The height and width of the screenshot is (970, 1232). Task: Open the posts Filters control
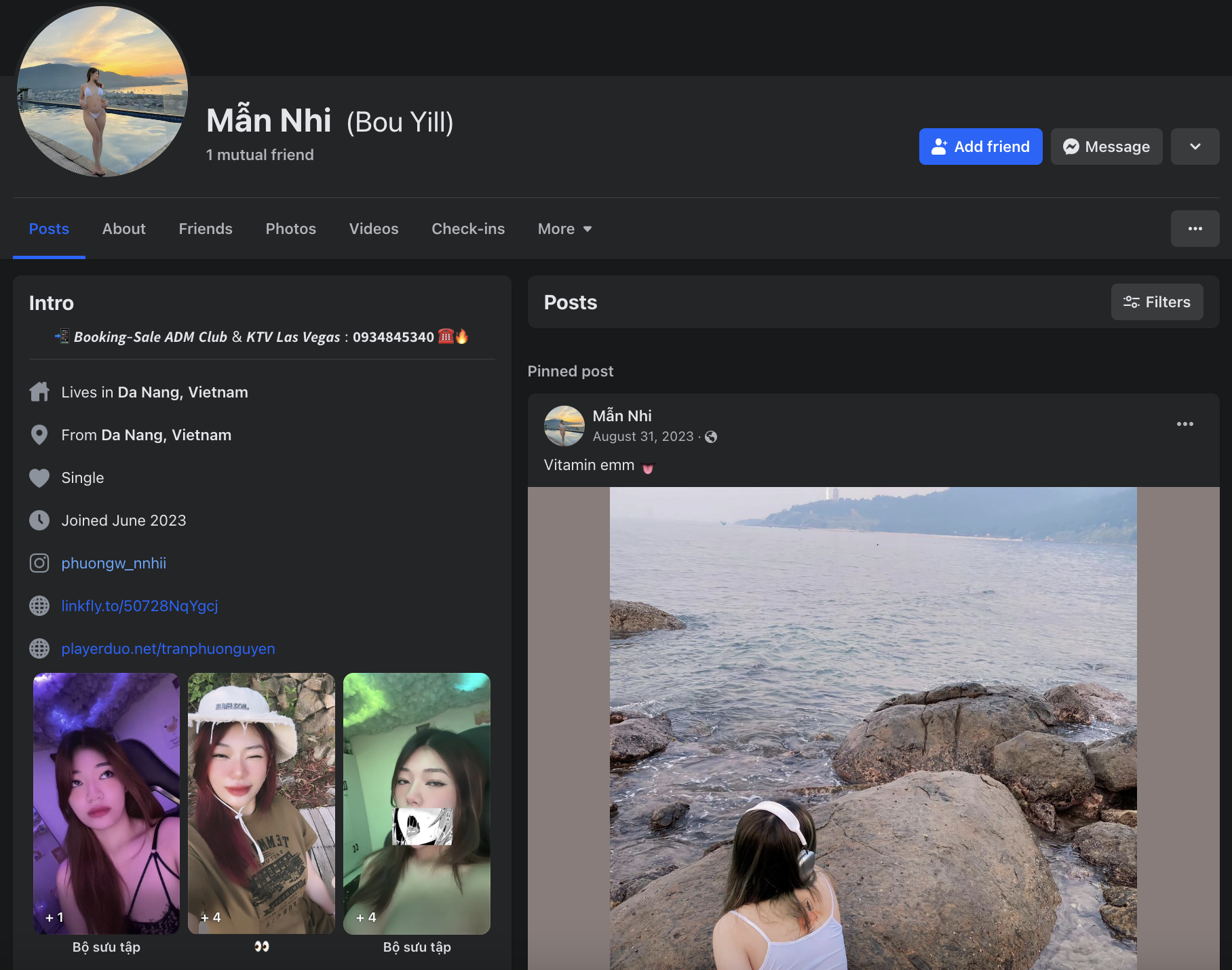[x=1157, y=302]
